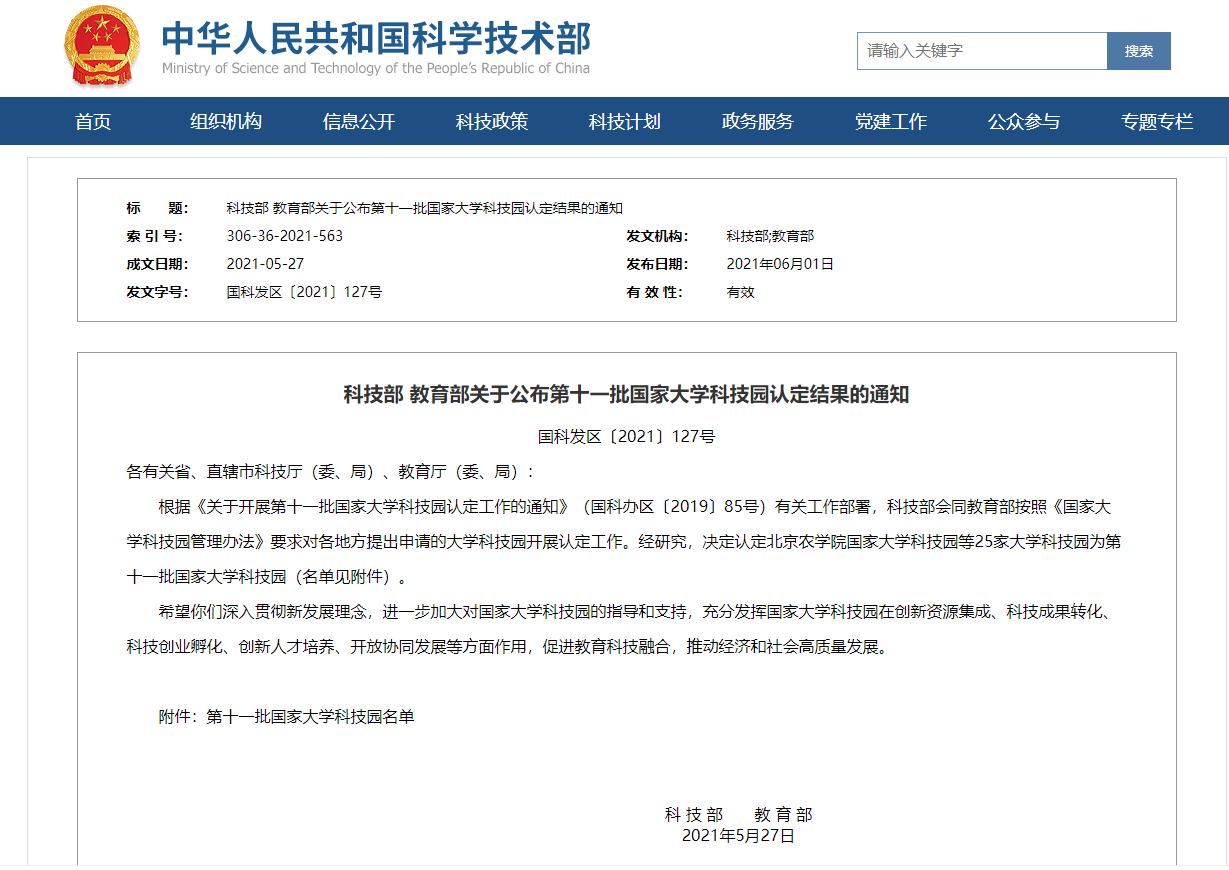The width and height of the screenshot is (1229, 870).
Task: Go to 科技政策 navigation tab
Action: (492, 122)
